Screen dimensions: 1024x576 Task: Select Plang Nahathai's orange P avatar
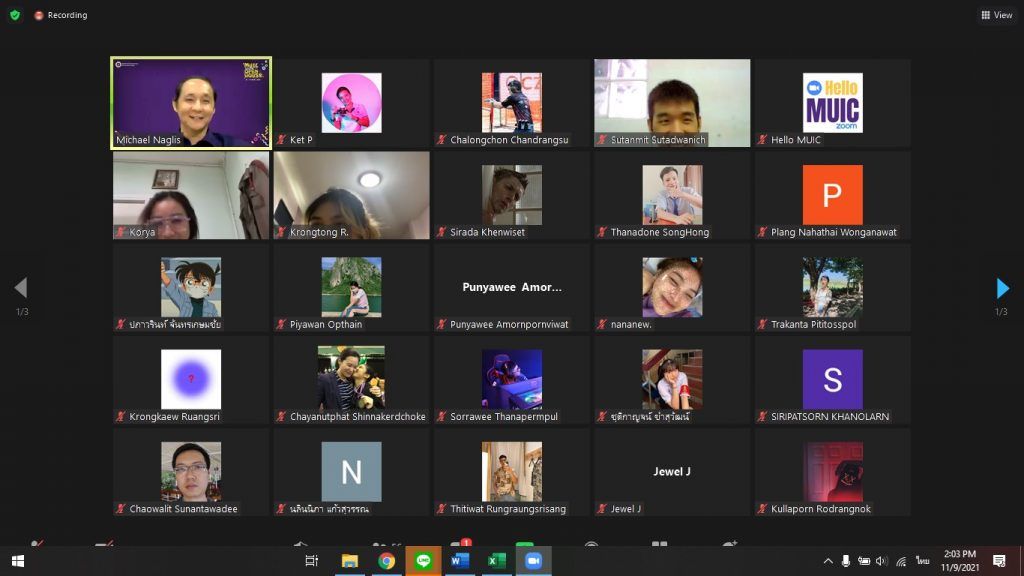(832, 195)
